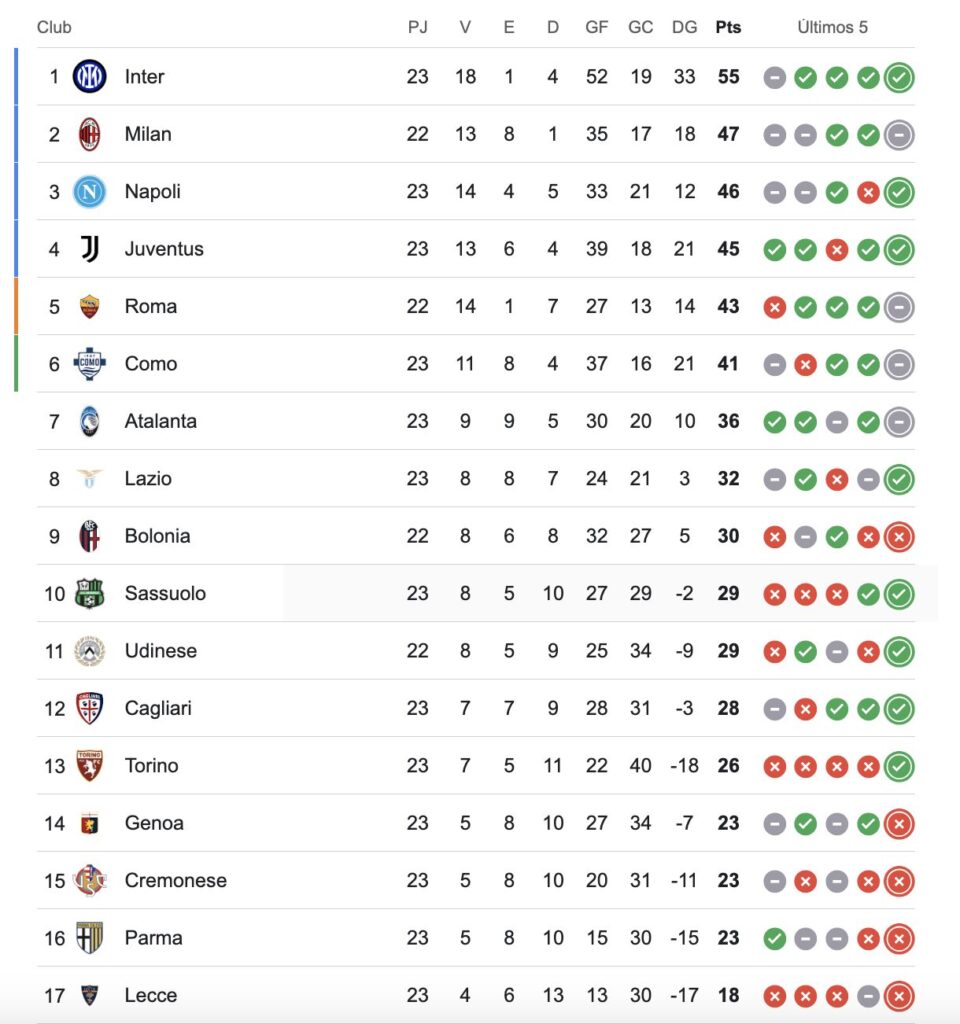The image size is (960, 1024).
Task: Click the Napoli club crest icon
Action: 90,192
